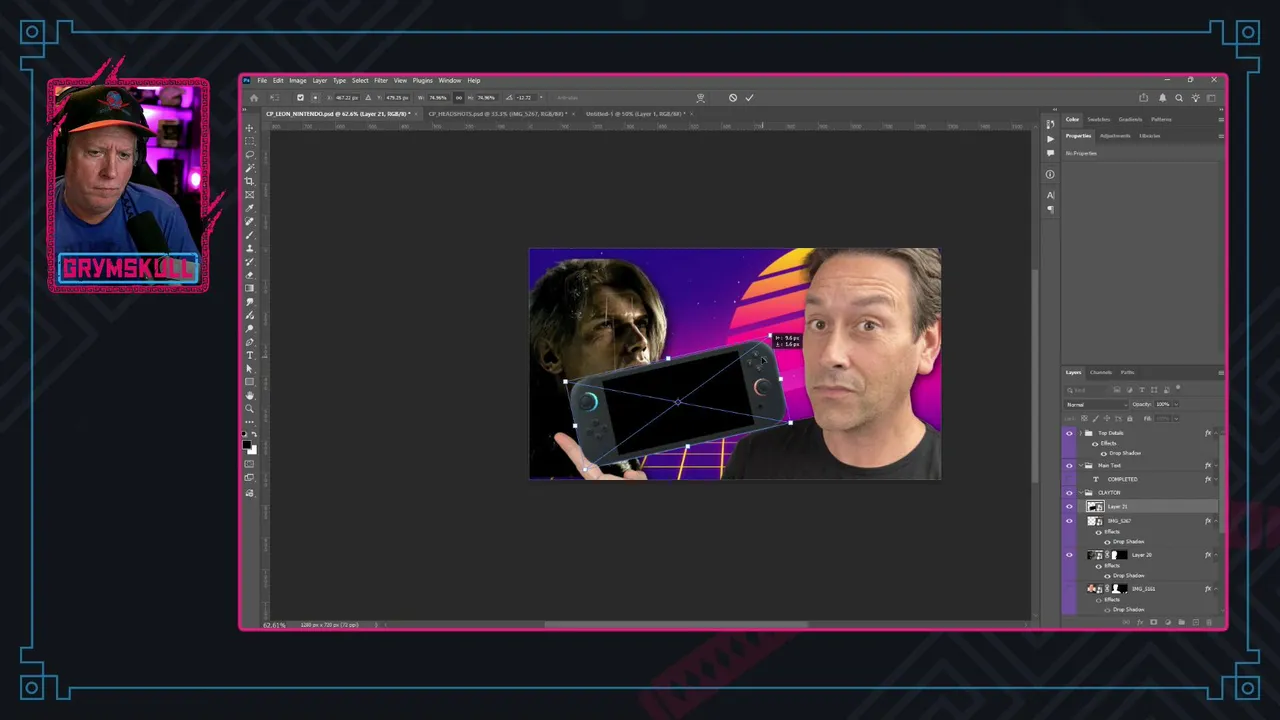
Task: Select the Gradient tool
Action: (x=248, y=288)
